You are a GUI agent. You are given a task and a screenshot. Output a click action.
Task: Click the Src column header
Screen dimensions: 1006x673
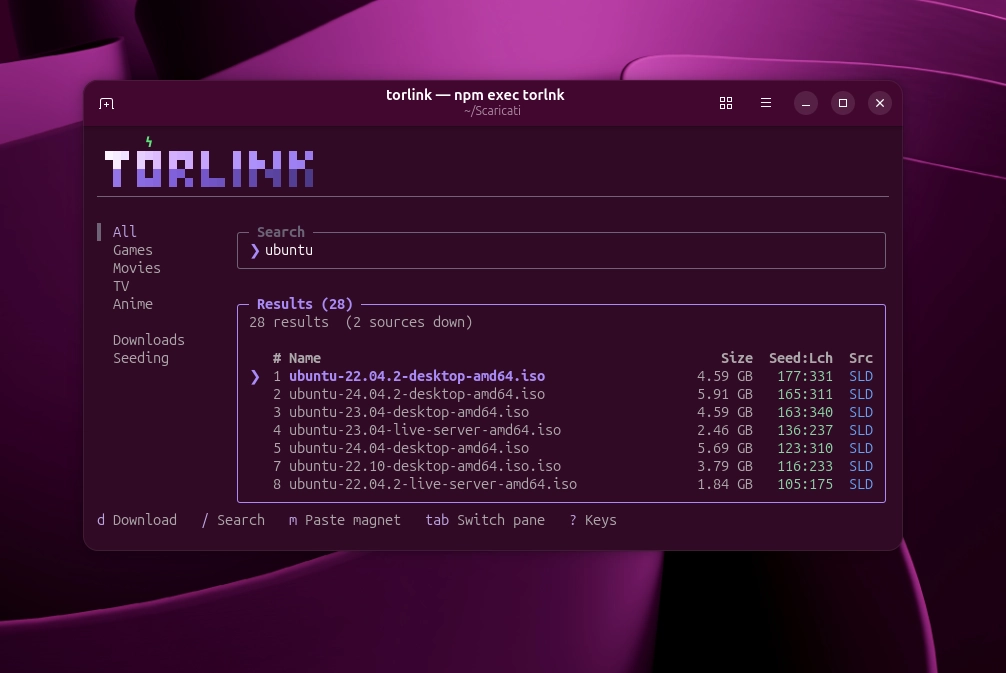(861, 358)
